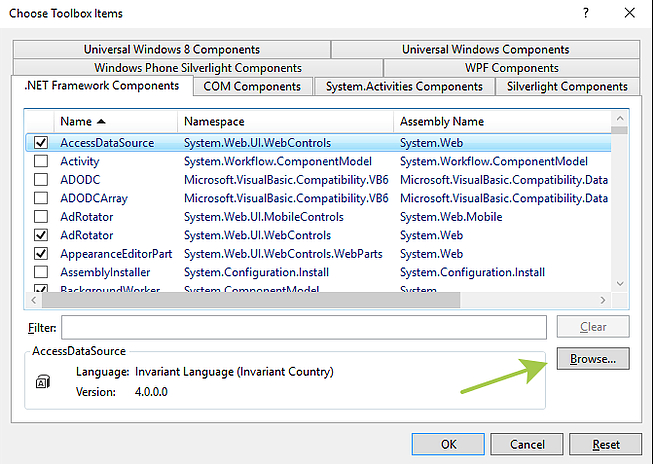Click the Reset button

(606, 444)
